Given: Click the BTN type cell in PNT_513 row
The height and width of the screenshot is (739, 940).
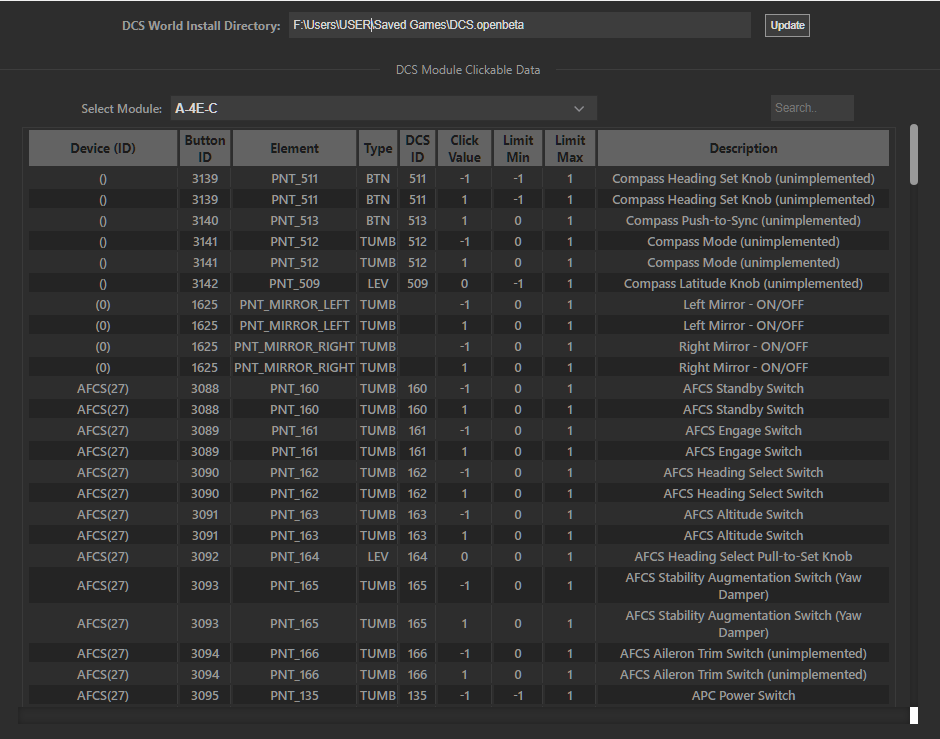Looking at the screenshot, I should [x=378, y=221].
